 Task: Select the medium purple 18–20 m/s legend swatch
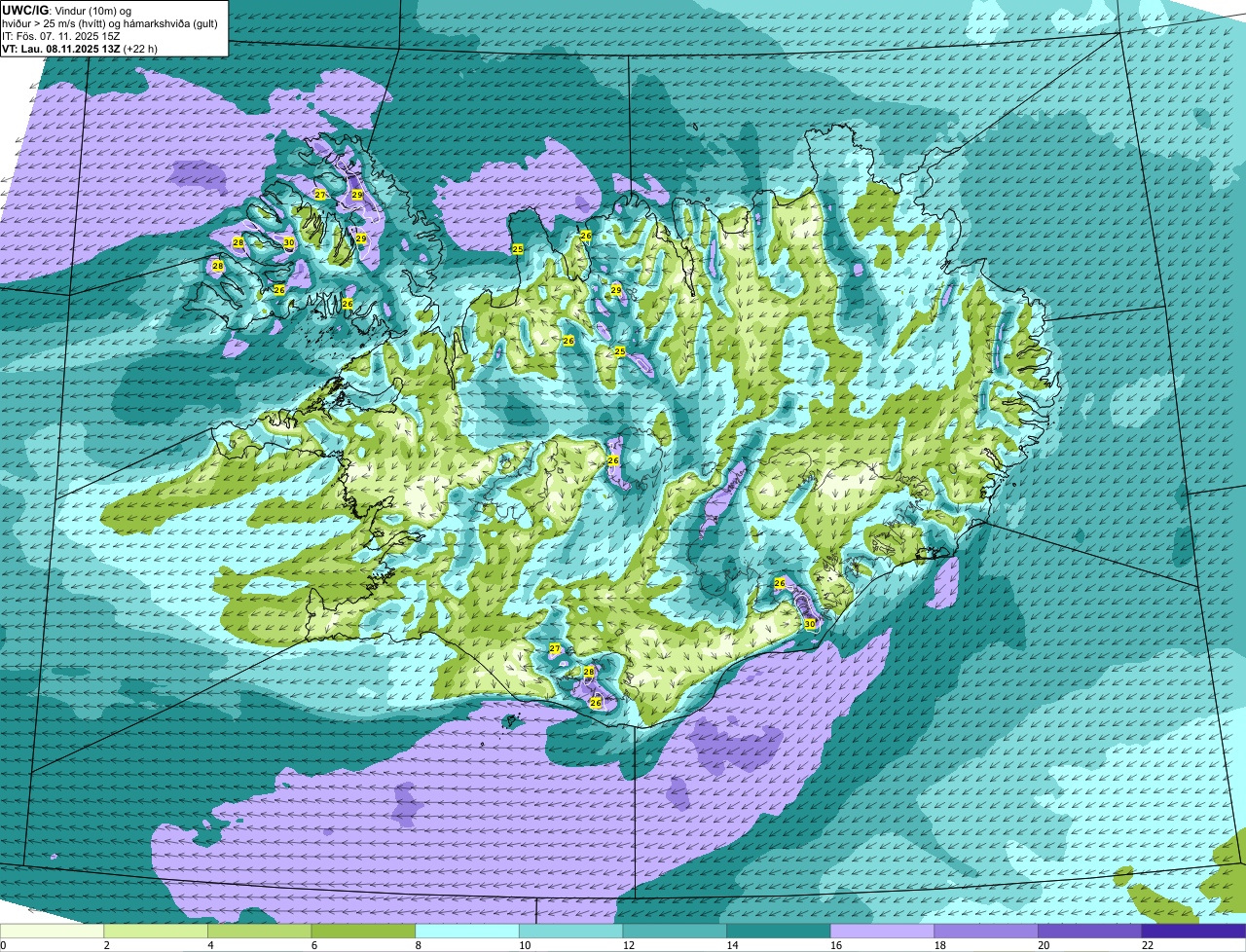coord(986,931)
